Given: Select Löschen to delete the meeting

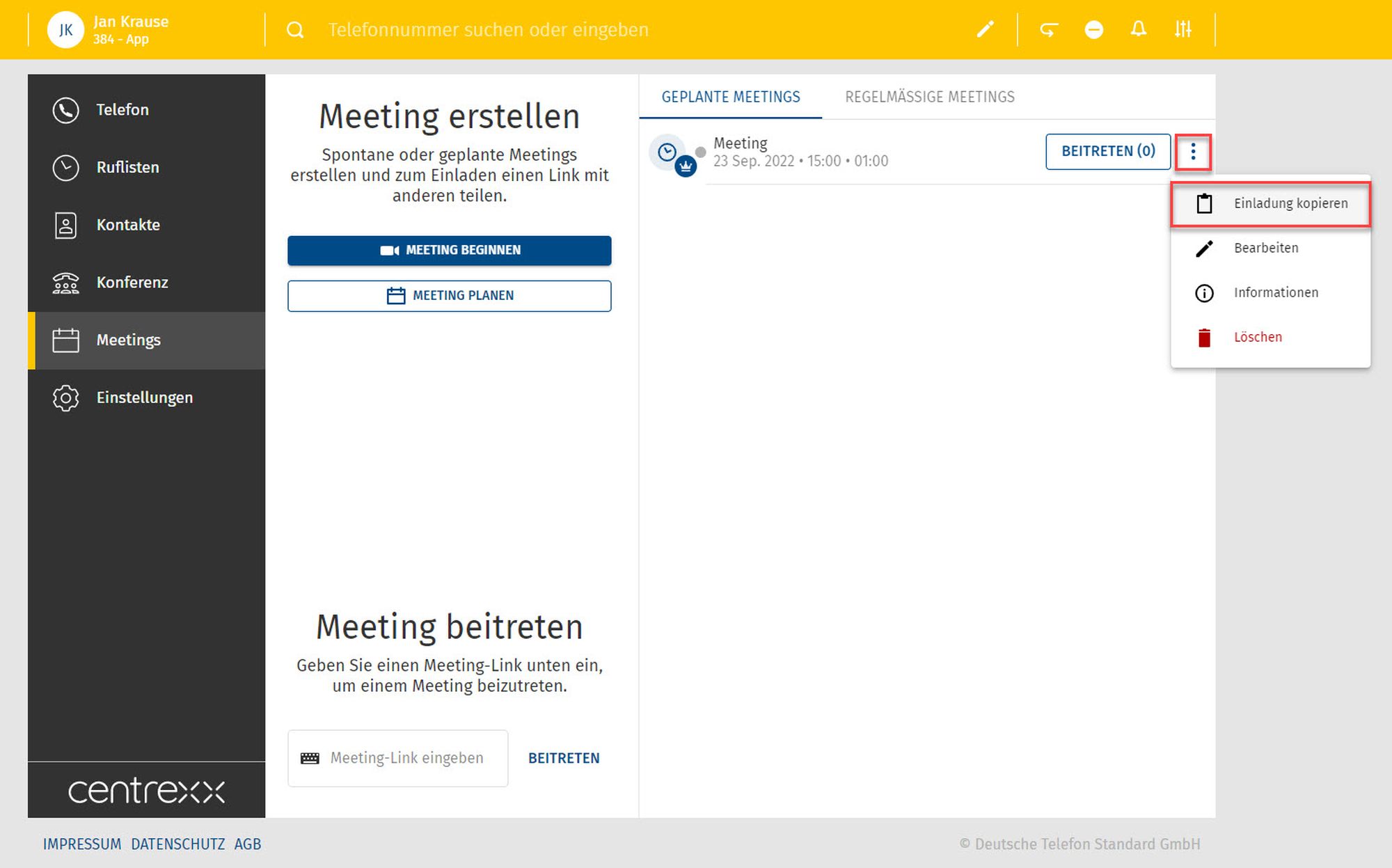Looking at the screenshot, I should (1257, 338).
